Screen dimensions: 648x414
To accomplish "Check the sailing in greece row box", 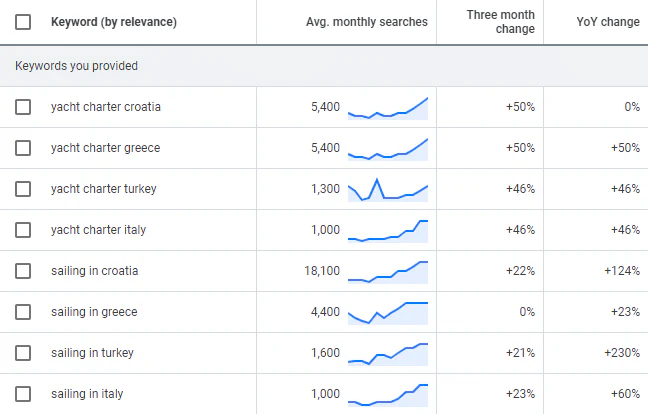I will pyautogui.click(x=23, y=312).
